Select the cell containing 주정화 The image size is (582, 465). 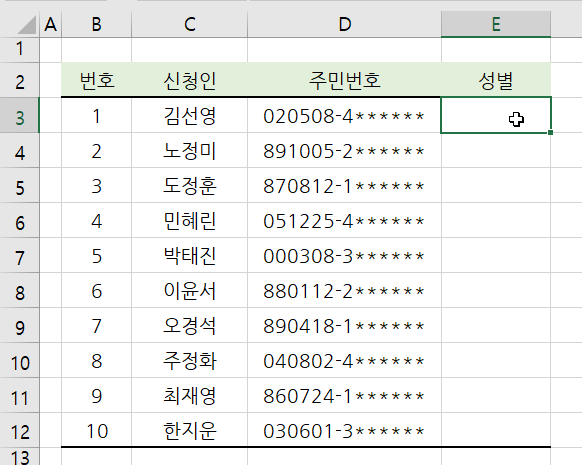click(x=190, y=360)
